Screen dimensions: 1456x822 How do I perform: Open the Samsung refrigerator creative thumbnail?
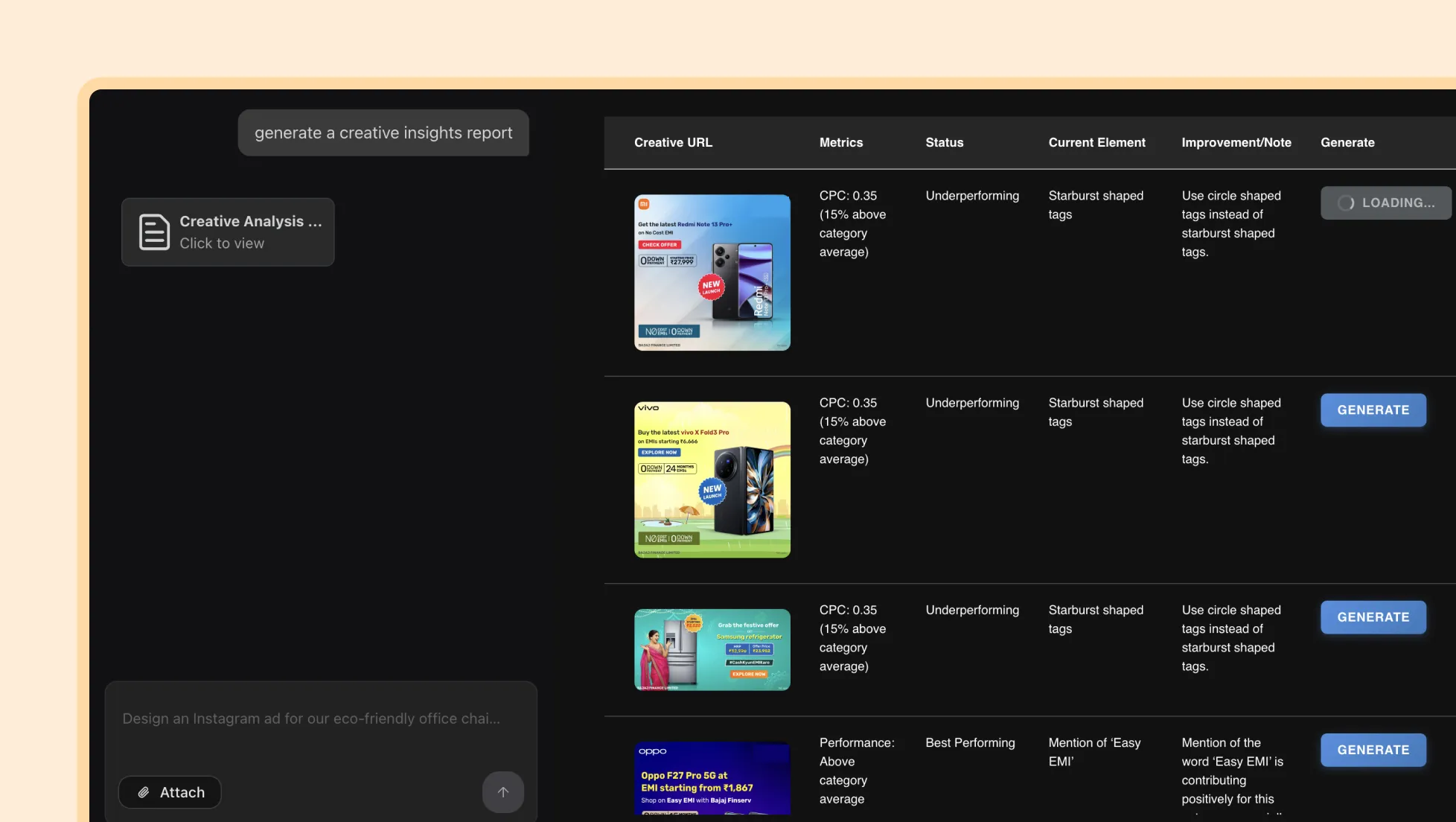coord(712,650)
